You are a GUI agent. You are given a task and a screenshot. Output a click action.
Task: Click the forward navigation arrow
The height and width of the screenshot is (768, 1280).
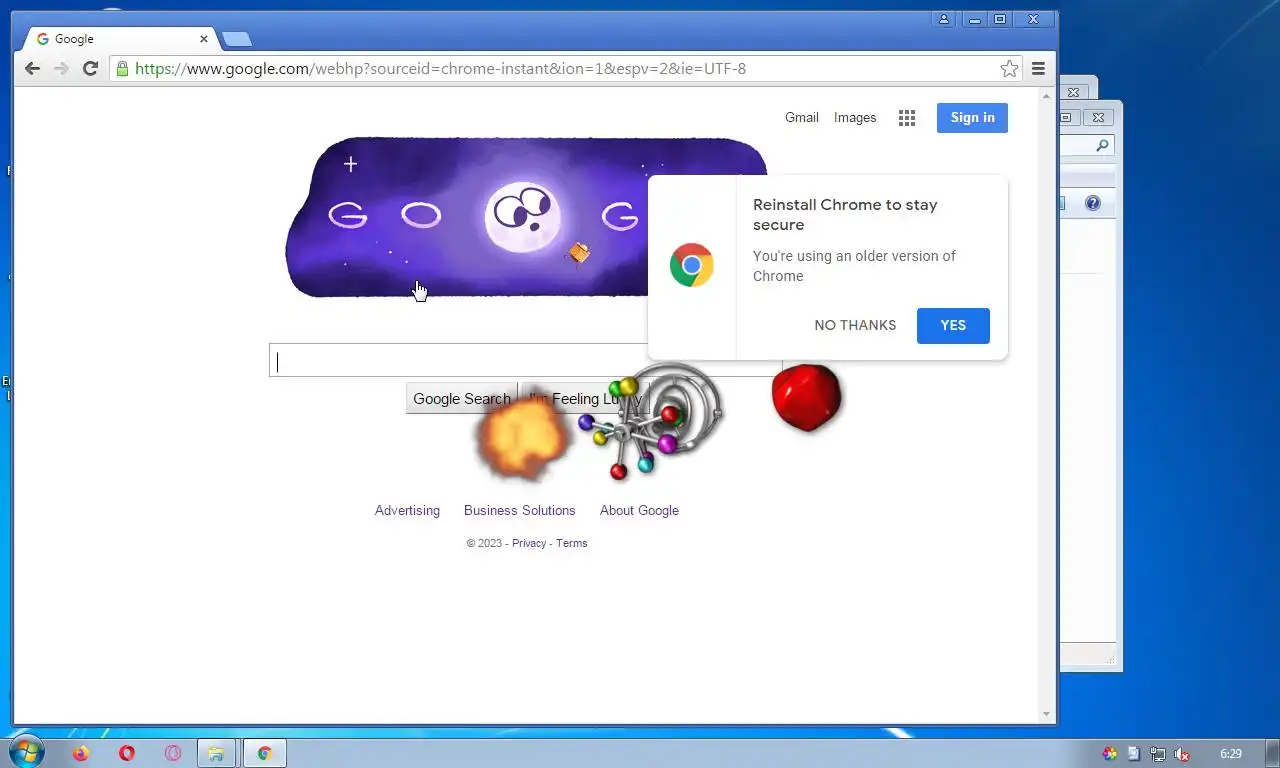[61, 68]
